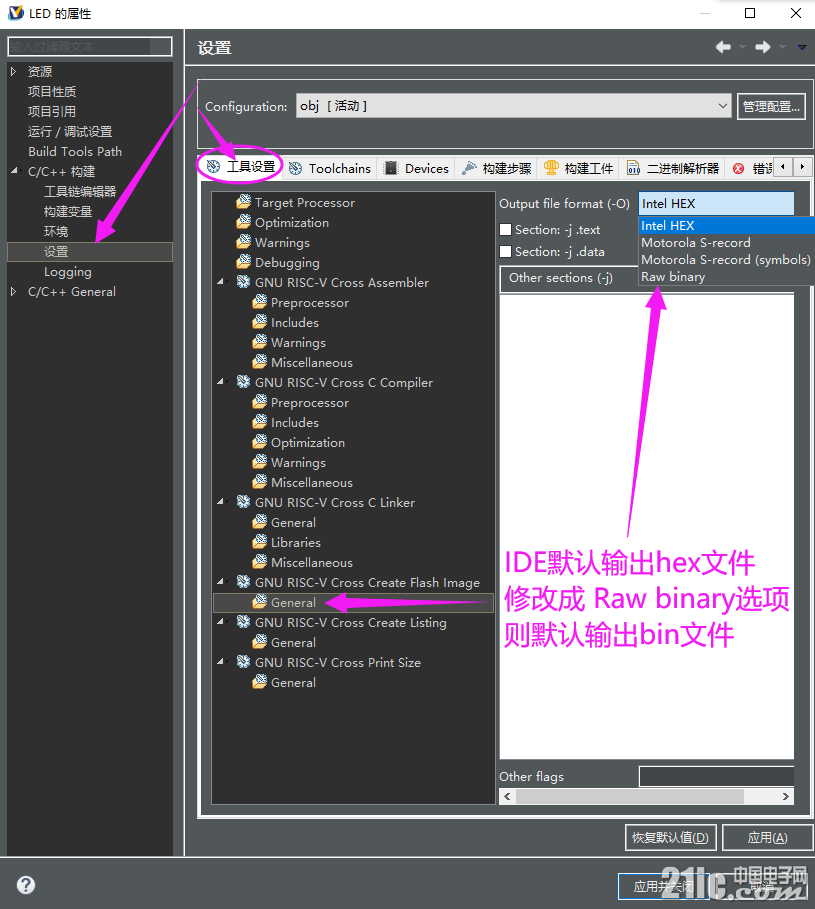
Task: Click the Toolchains tab gear icon
Action: tap(296, 168)
